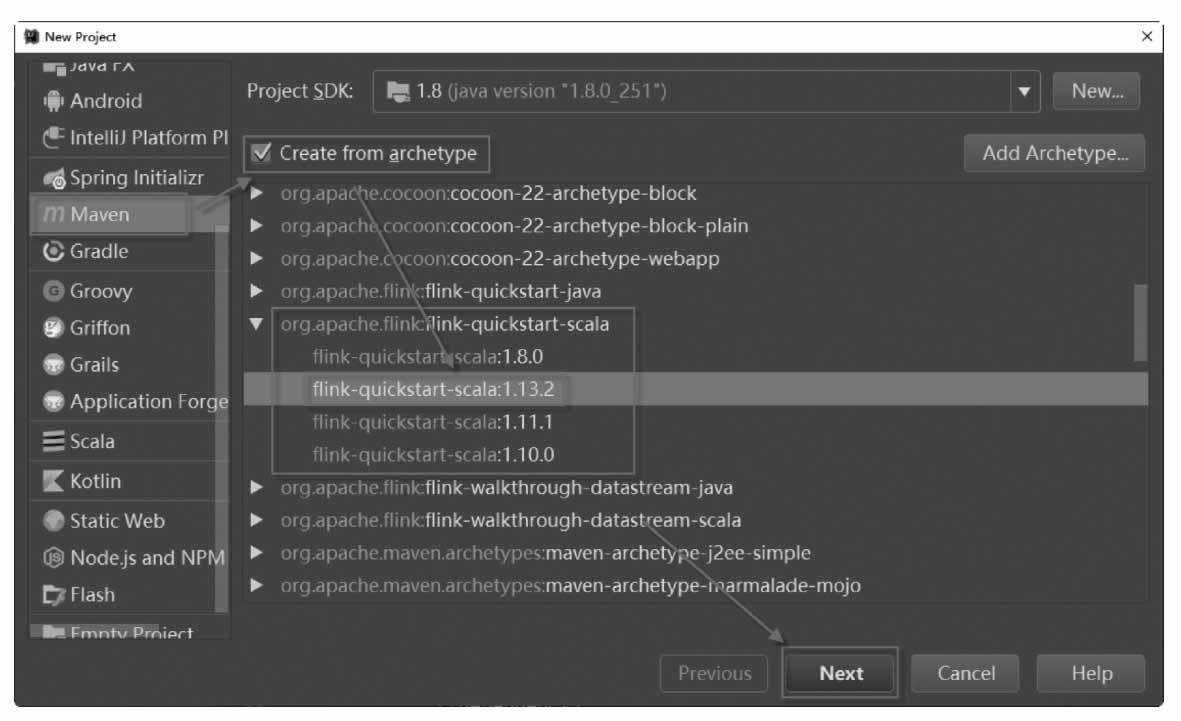Open the Add Archetype dialog button

coord(1054,154)
